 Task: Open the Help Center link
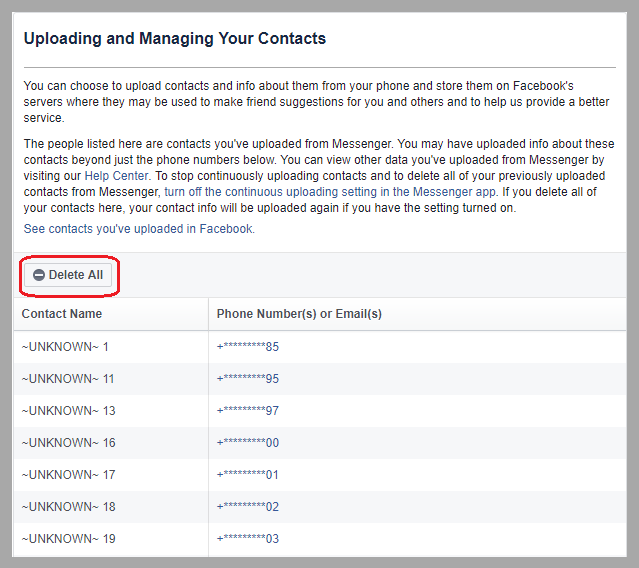tap(116, 174)
